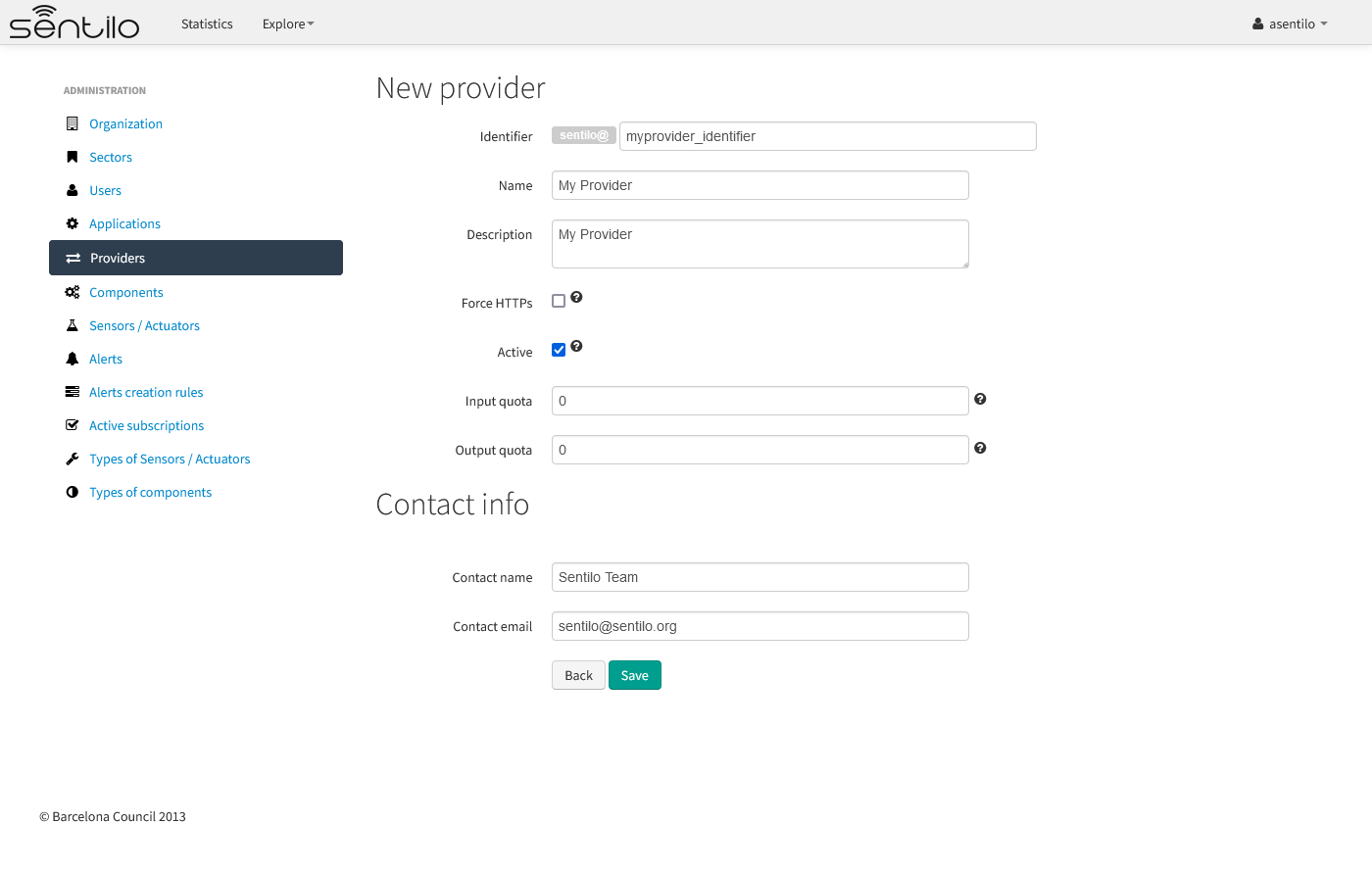Grab the Description textarea resize handle
The image size is (1372, 872).
[964, 264]
